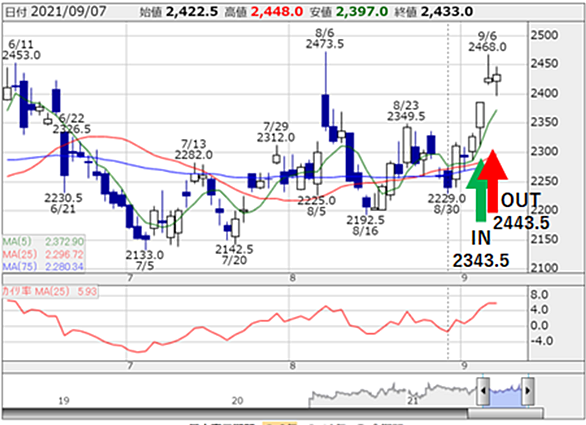Click the -4.0 deviation axis label
This screenshot has width=586, height=425.
pyautogui.click(x=541, y=341)
